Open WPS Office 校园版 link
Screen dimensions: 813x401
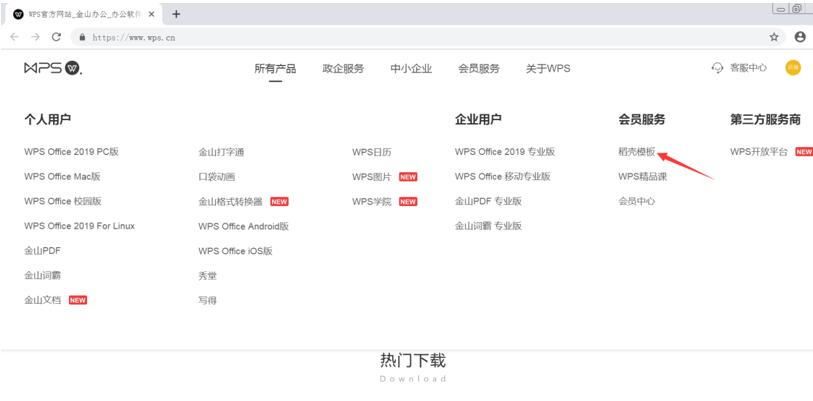coord(63,201)
